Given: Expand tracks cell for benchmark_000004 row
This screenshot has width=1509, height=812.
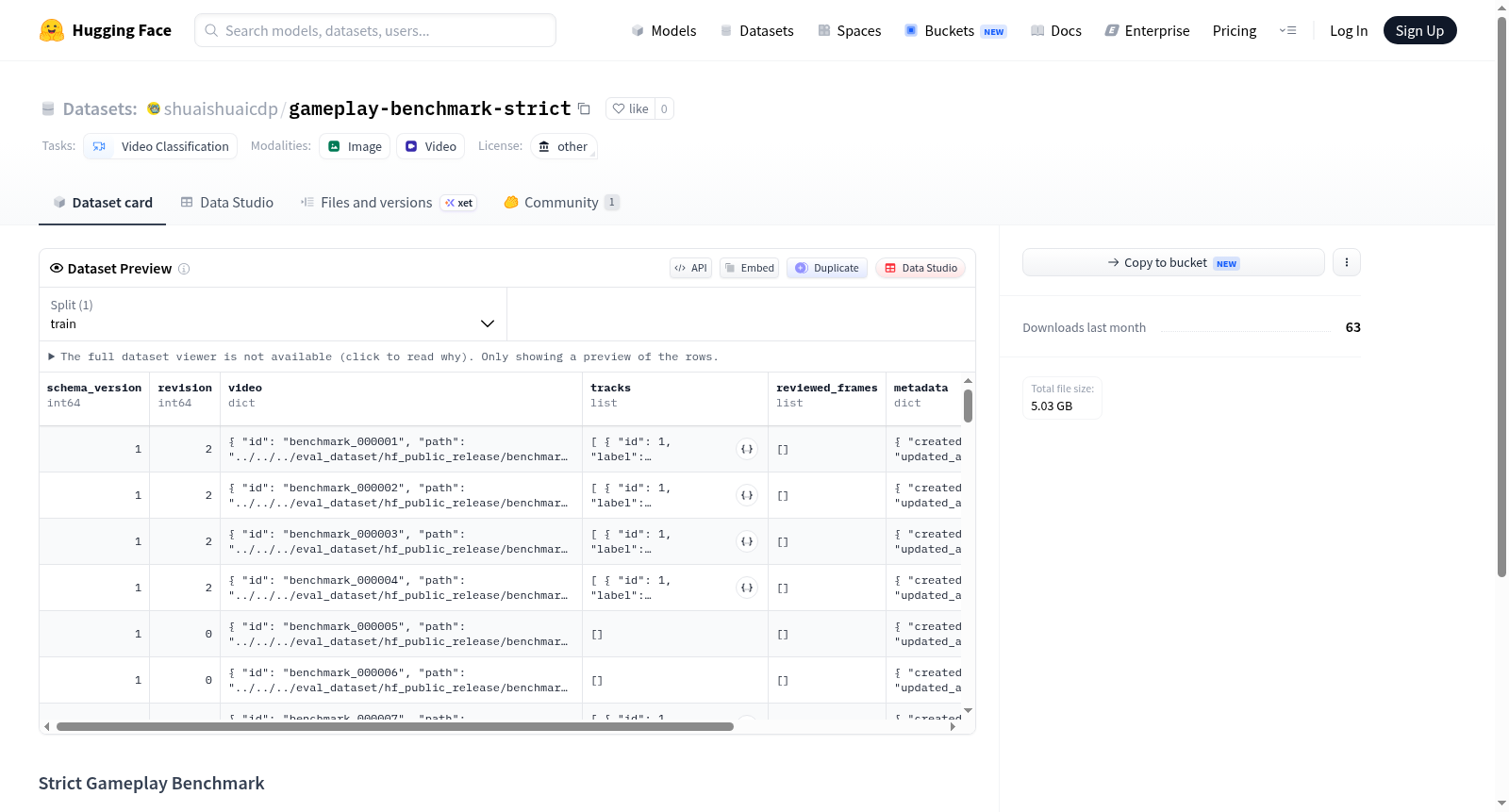Looking at the screenshot, I should pos(747,588).
